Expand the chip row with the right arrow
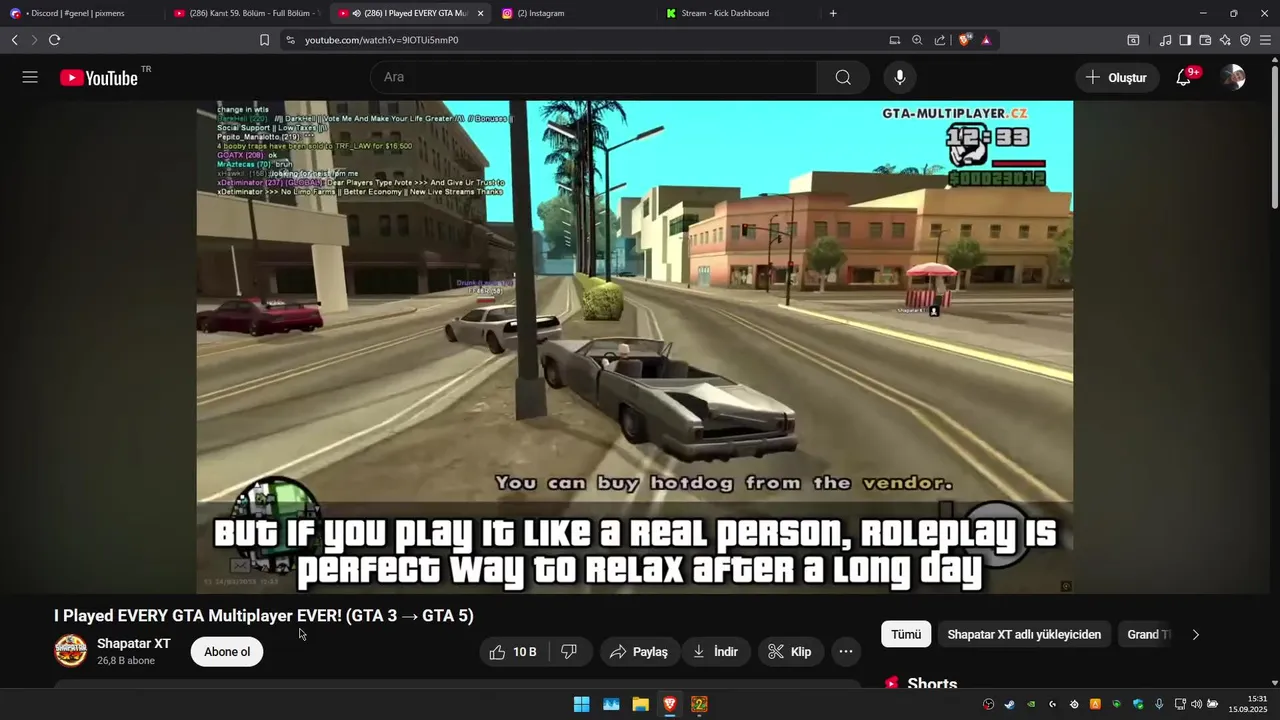The image size is (1280, 720). click(x=1195, y=634)
